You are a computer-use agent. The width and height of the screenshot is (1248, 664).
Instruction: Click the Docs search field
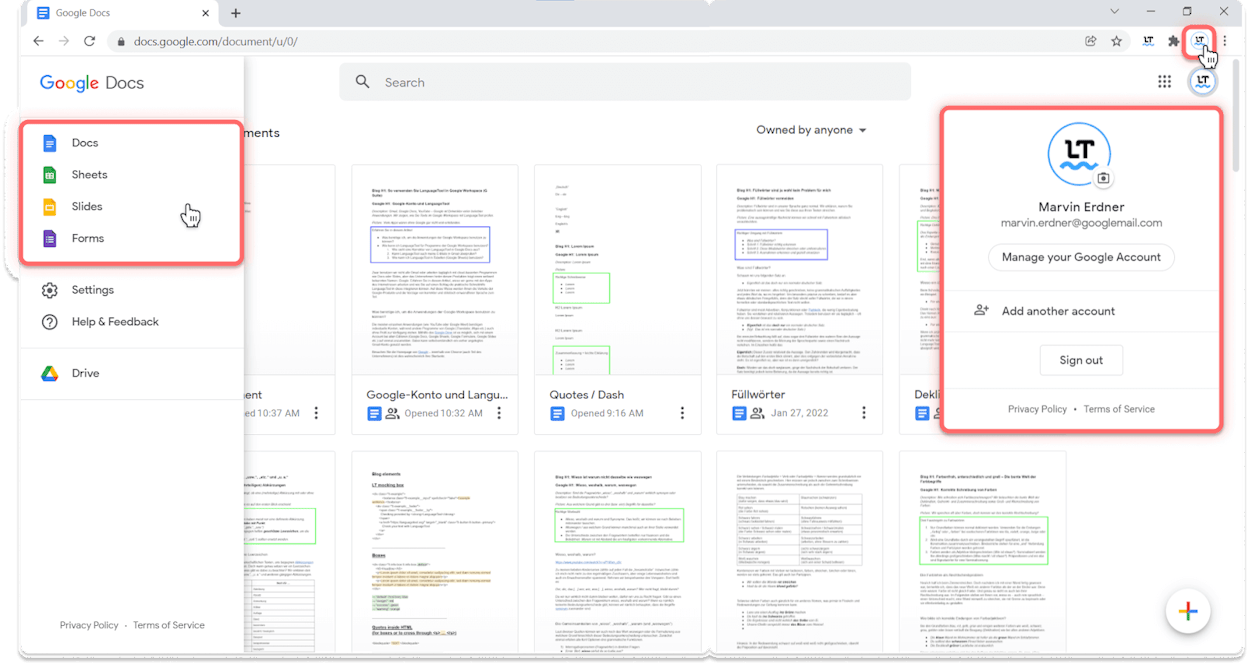(x=625, y=82)
